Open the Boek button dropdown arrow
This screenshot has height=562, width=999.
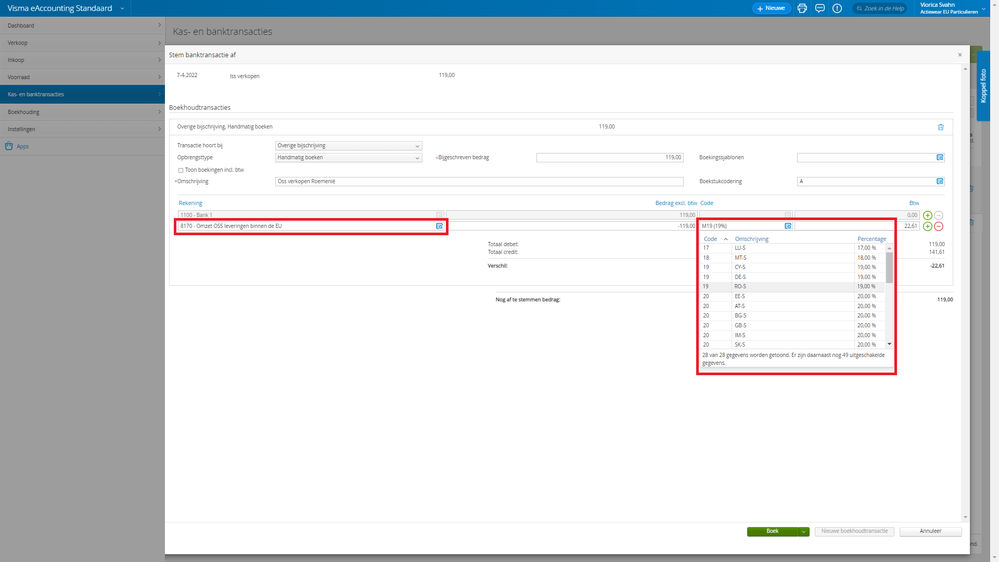803,531
